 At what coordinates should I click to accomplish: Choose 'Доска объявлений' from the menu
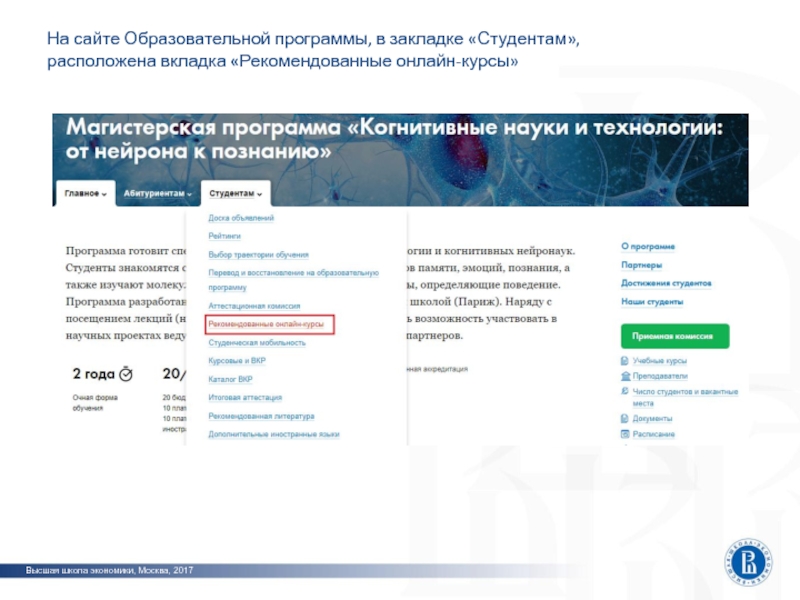241,217
